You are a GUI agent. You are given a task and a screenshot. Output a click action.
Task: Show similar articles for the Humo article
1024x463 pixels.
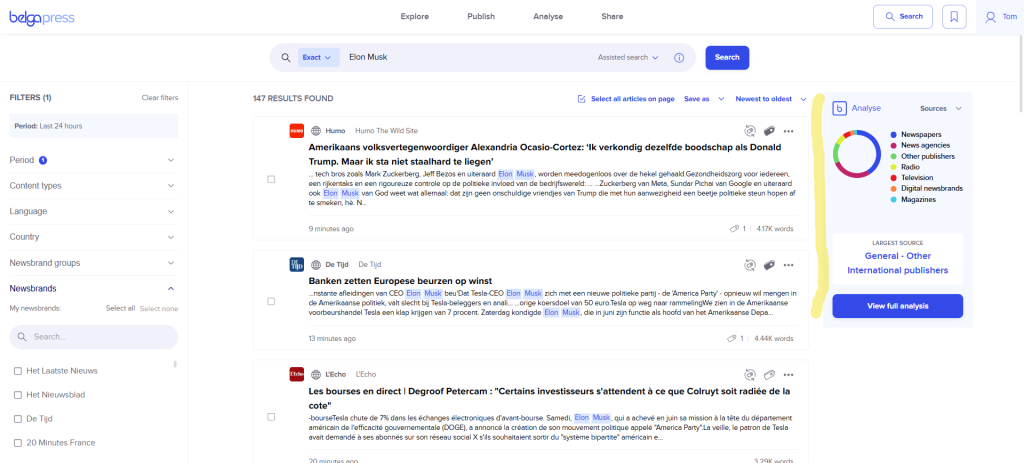[x=750, y=131]
